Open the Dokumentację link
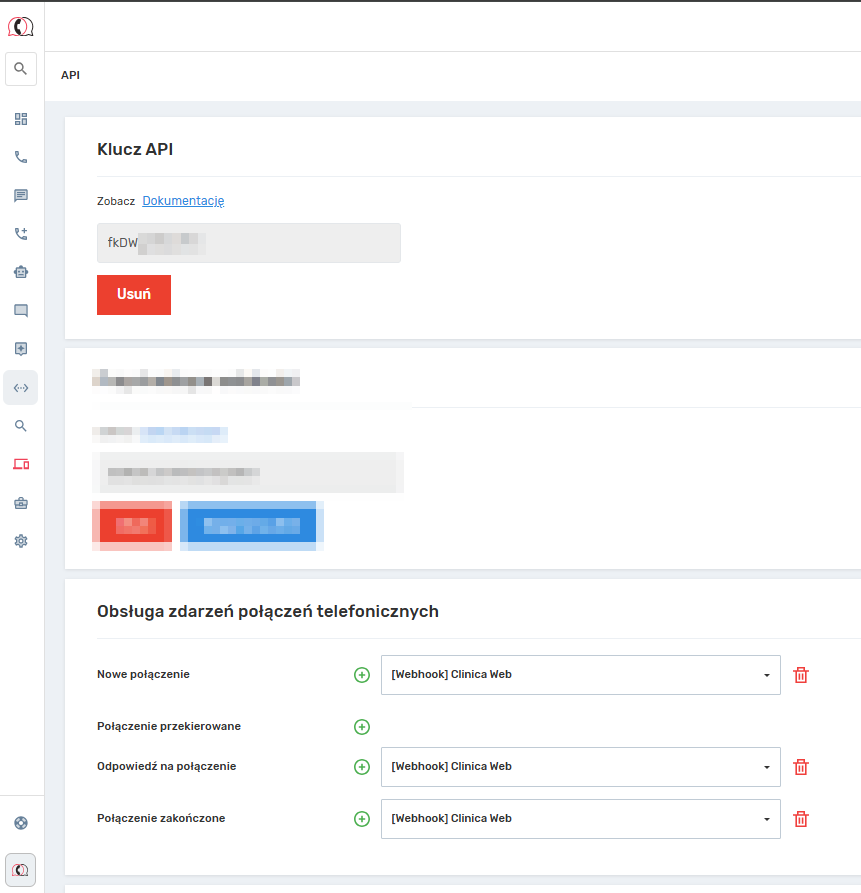Viewport: 861px width, 893px height. point(183,201)
